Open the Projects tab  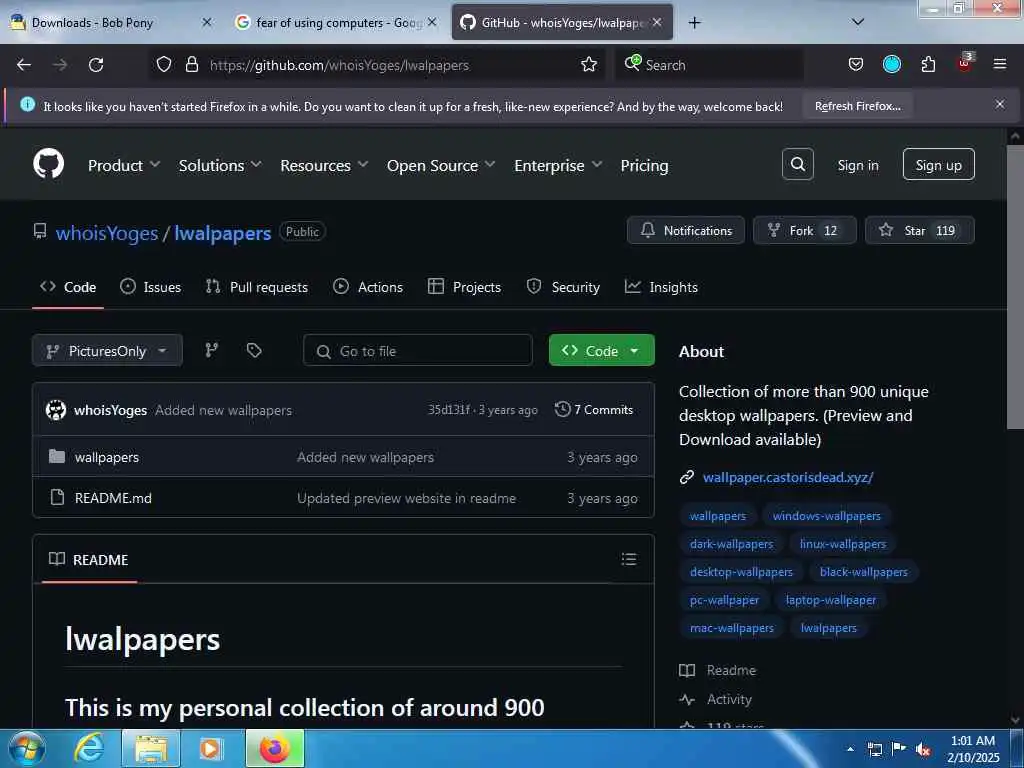464,287
